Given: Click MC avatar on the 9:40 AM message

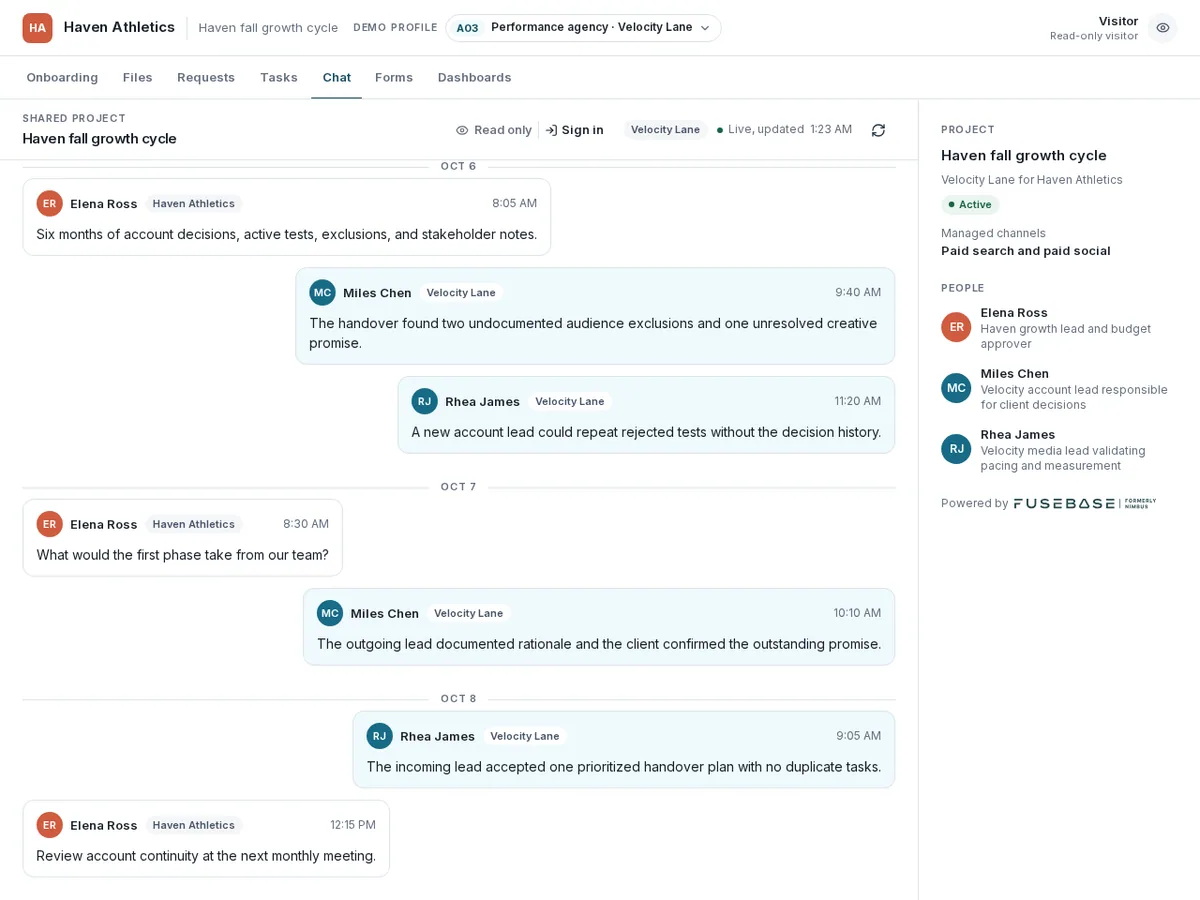Looking at the screenshot, I should coord(322,292).
